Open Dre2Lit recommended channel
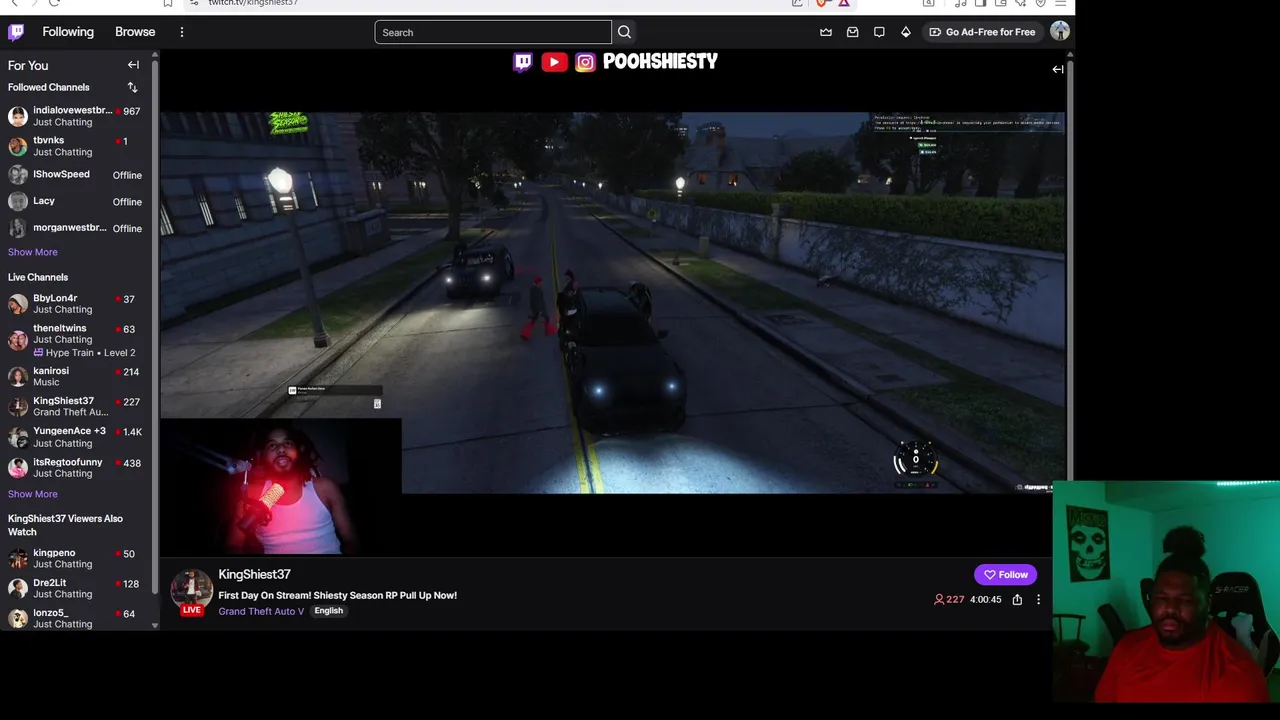Image resolution: width=1280 pixels, height=720 pixels. [x=76, y=588]
